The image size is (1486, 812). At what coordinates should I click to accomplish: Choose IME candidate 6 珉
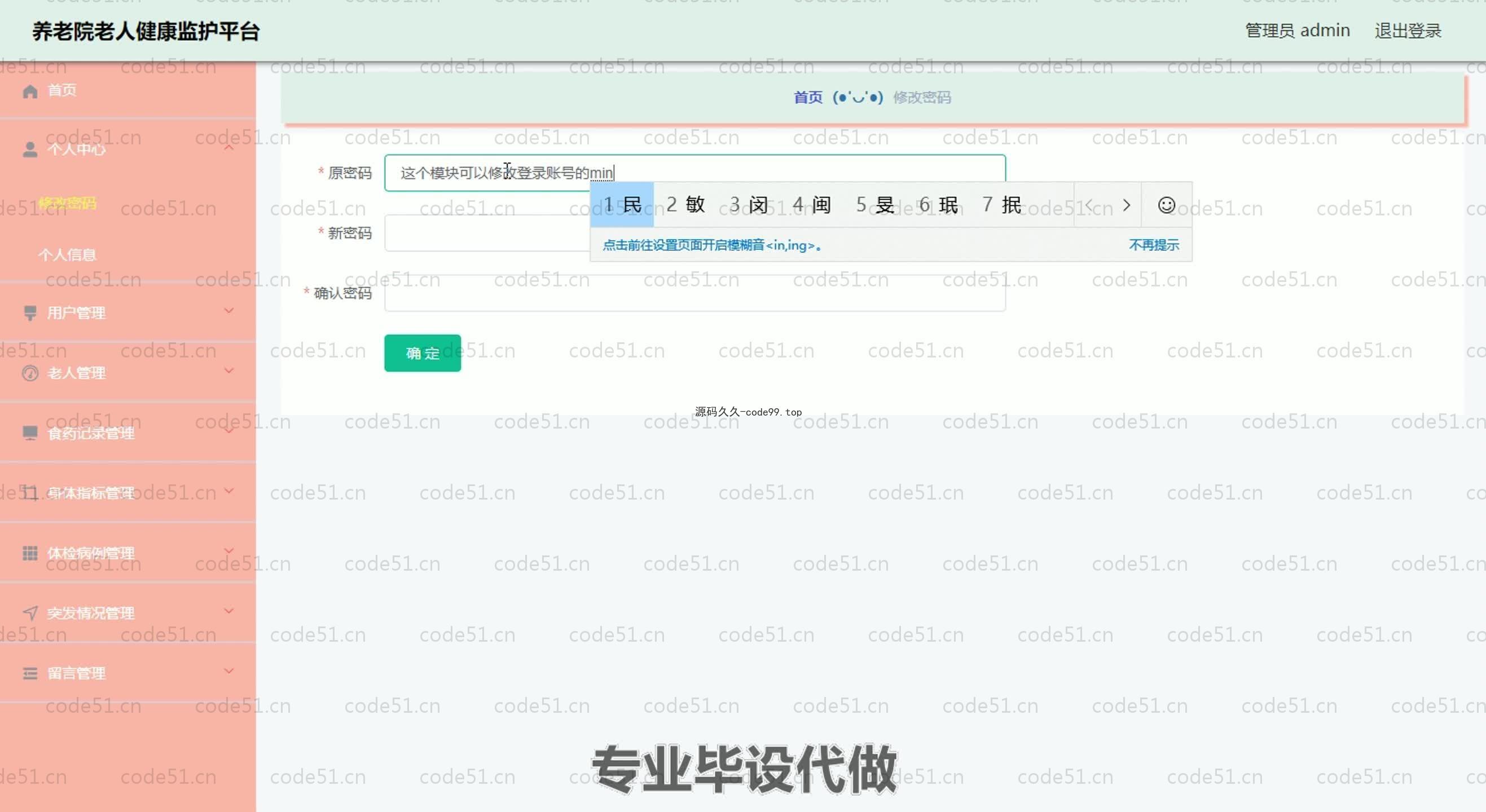[x=939, y=205]
